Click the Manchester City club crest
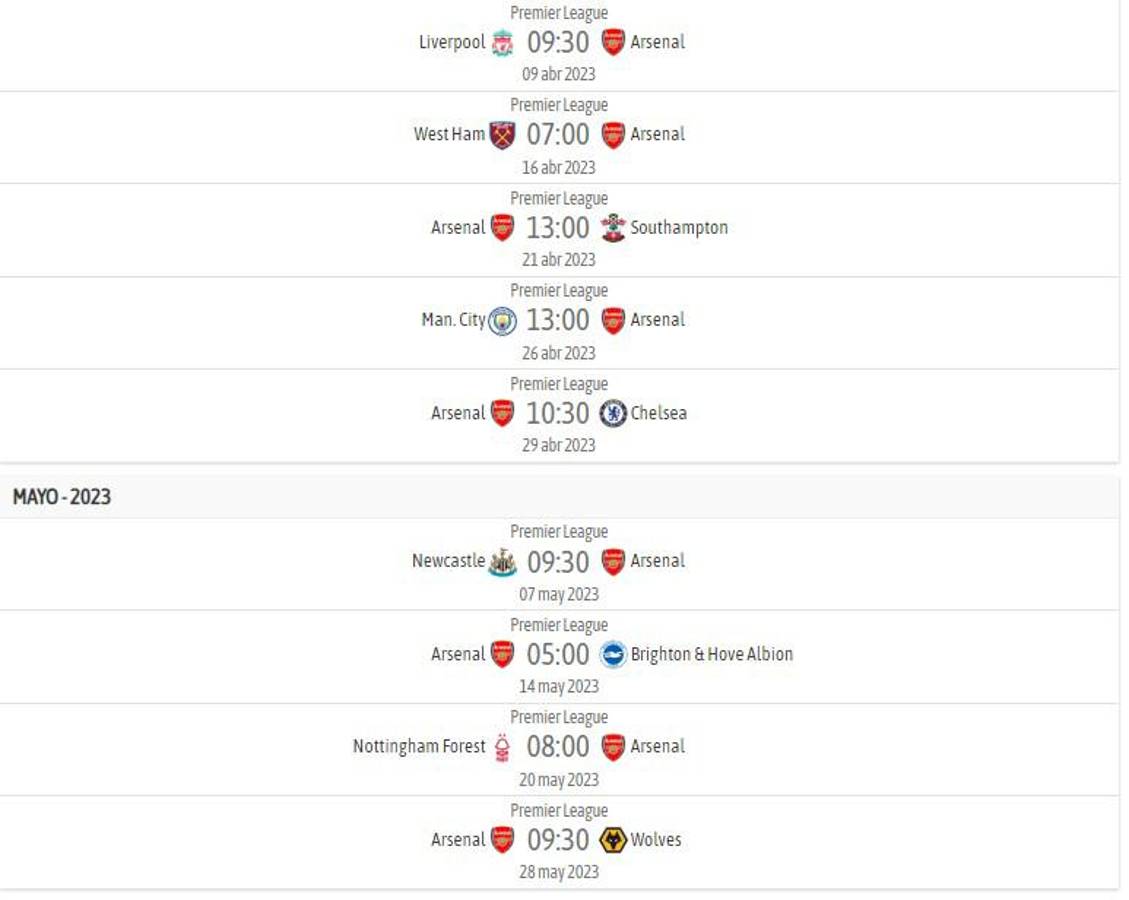The image size is (1129, 900). click(x=502, y=321)
